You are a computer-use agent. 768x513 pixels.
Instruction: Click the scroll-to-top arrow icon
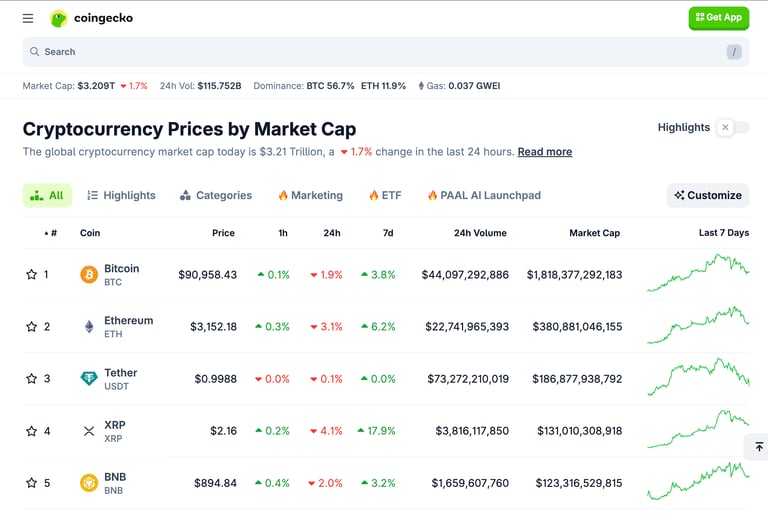coord(758,447)
